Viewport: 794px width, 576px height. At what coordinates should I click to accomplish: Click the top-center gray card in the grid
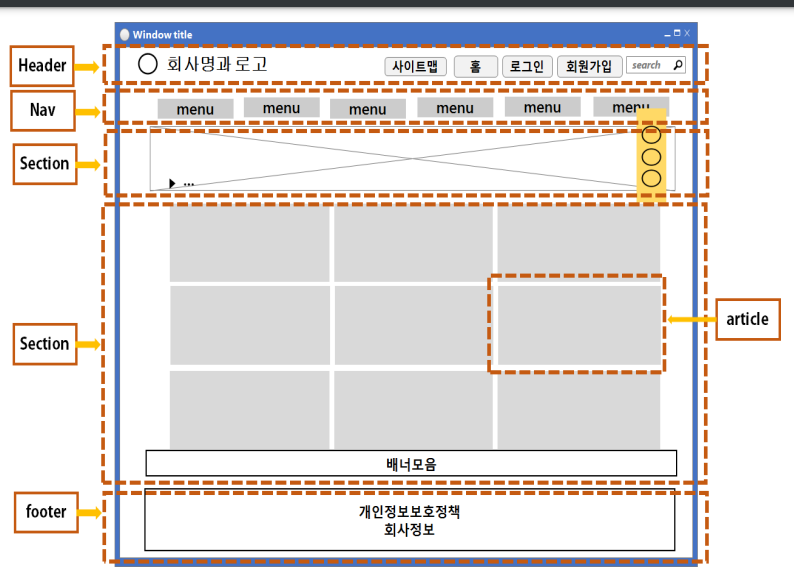413,243
